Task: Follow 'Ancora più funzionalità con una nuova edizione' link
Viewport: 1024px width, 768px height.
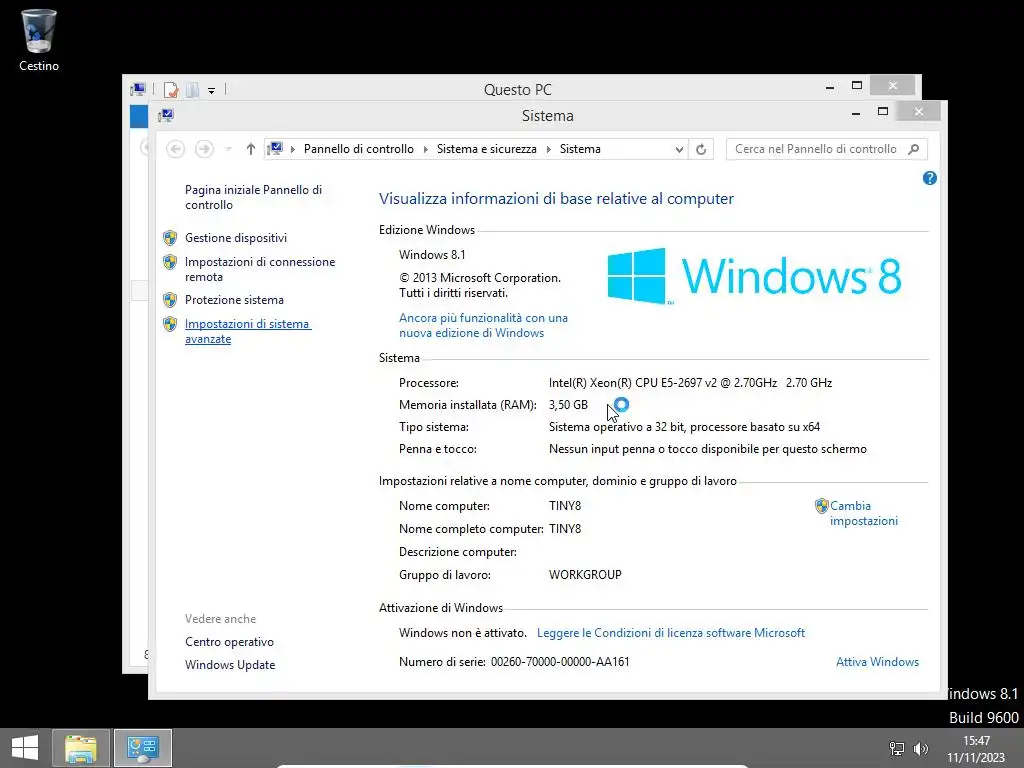Action: 483,325
